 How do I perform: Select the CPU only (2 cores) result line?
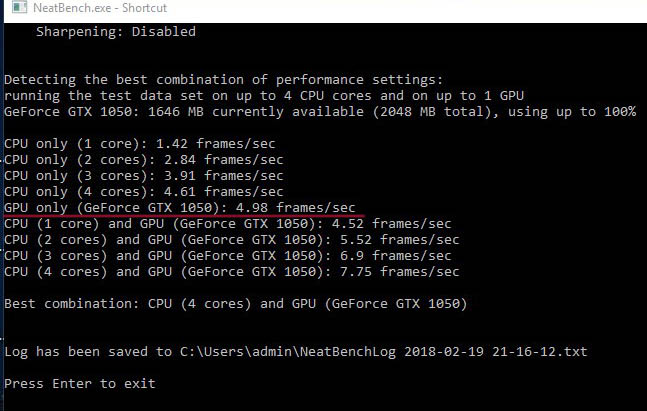[x=144, y=160]
